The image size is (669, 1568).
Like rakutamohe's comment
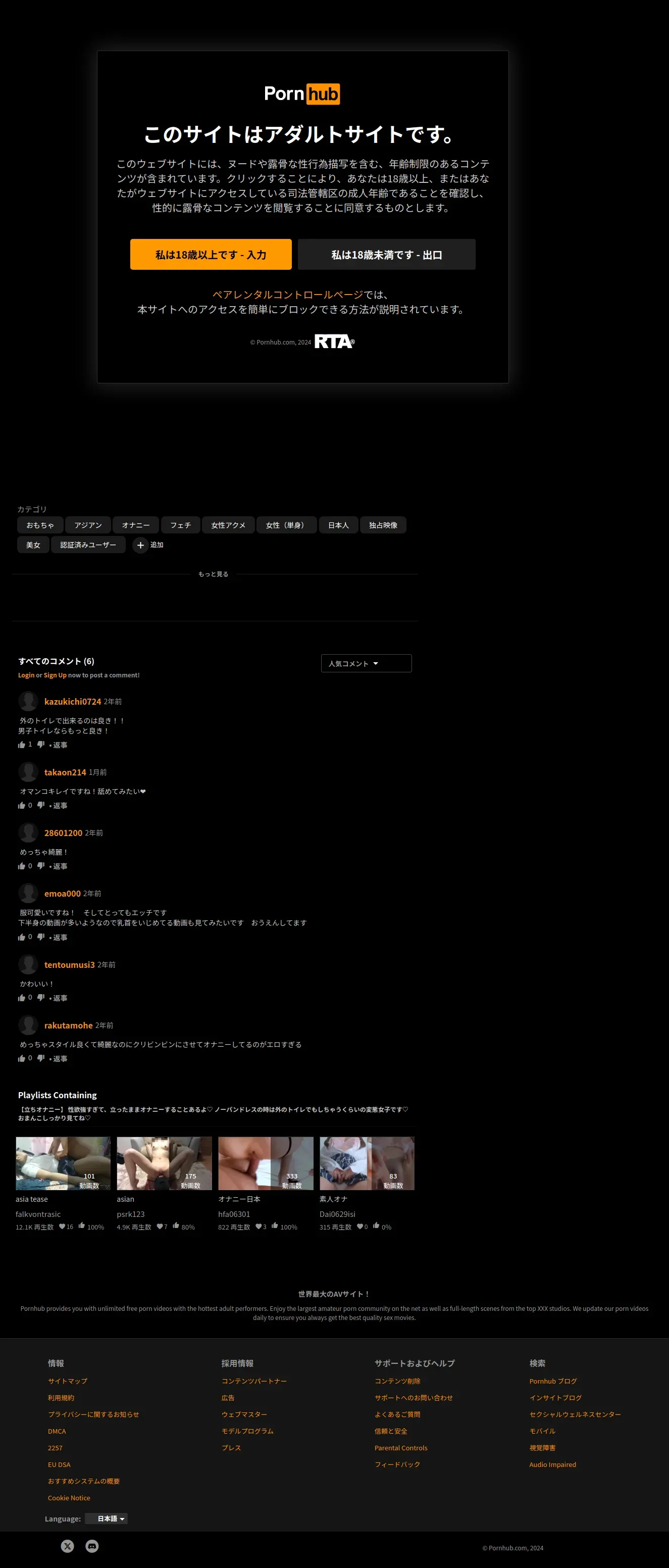pos(22,1058)
